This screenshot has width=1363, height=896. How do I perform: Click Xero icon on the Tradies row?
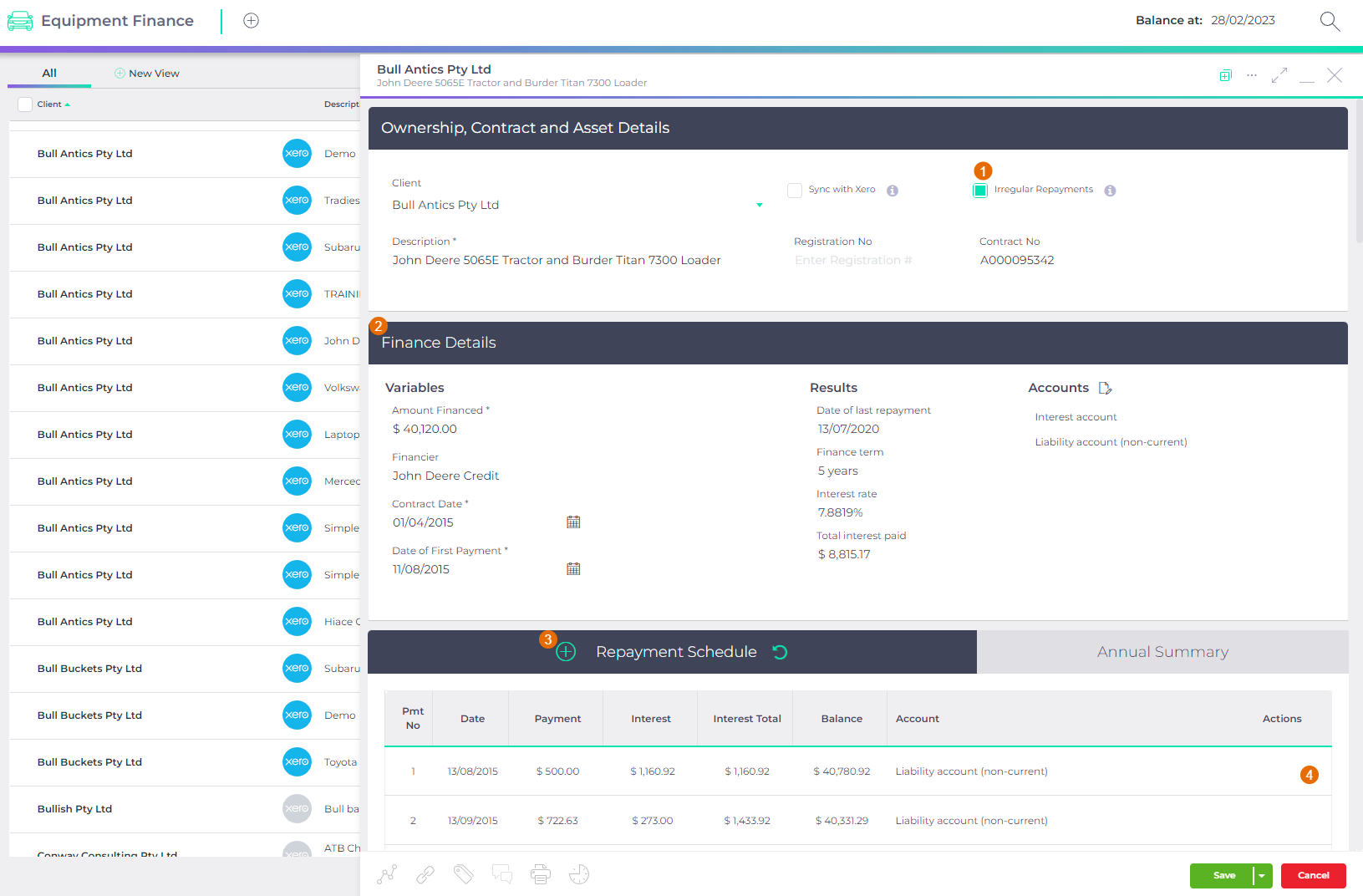pyautogui.click(x=297, y=201)
